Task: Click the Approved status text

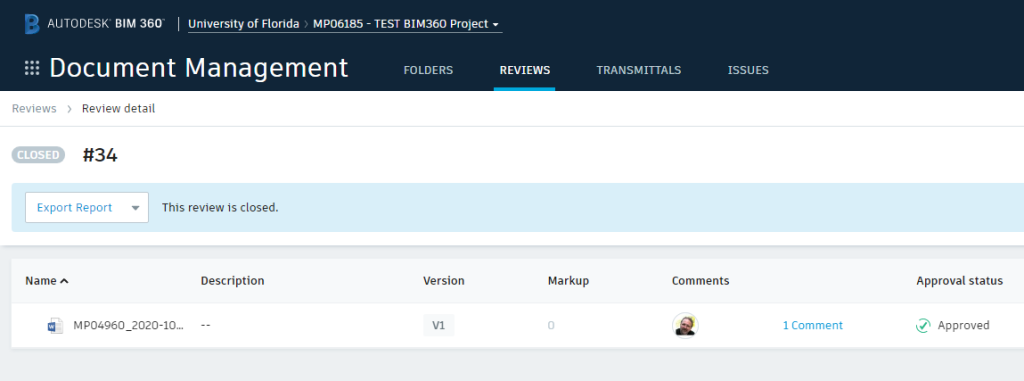Action: [x=964, y=325]
